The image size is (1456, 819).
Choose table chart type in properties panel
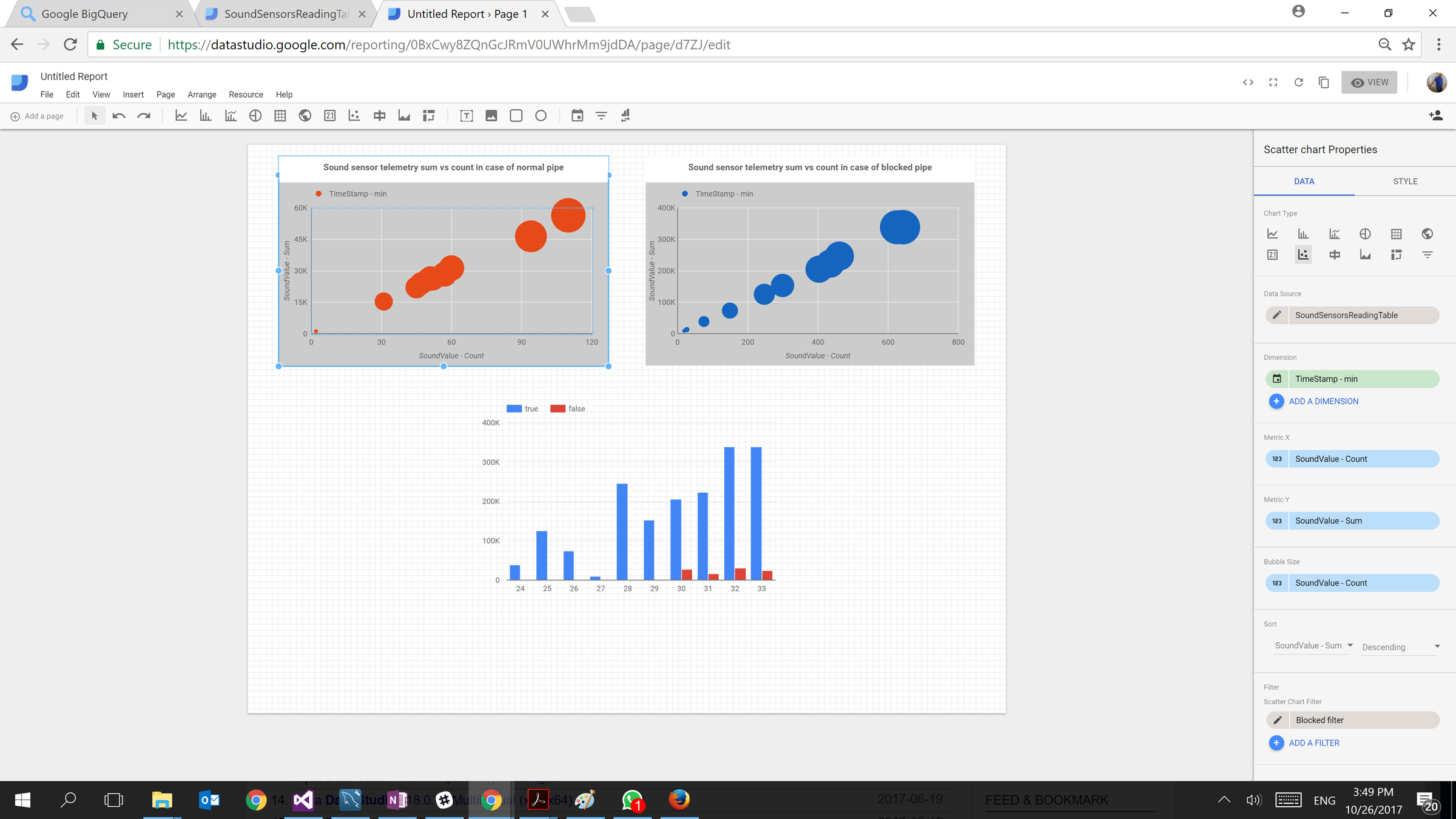1397,234
